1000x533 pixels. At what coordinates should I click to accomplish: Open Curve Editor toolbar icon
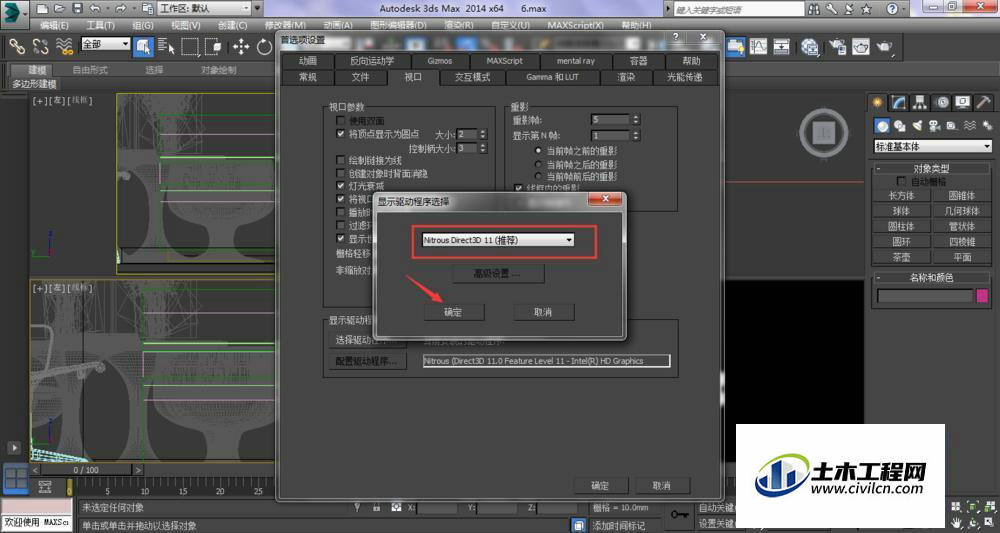pos(759,46)
